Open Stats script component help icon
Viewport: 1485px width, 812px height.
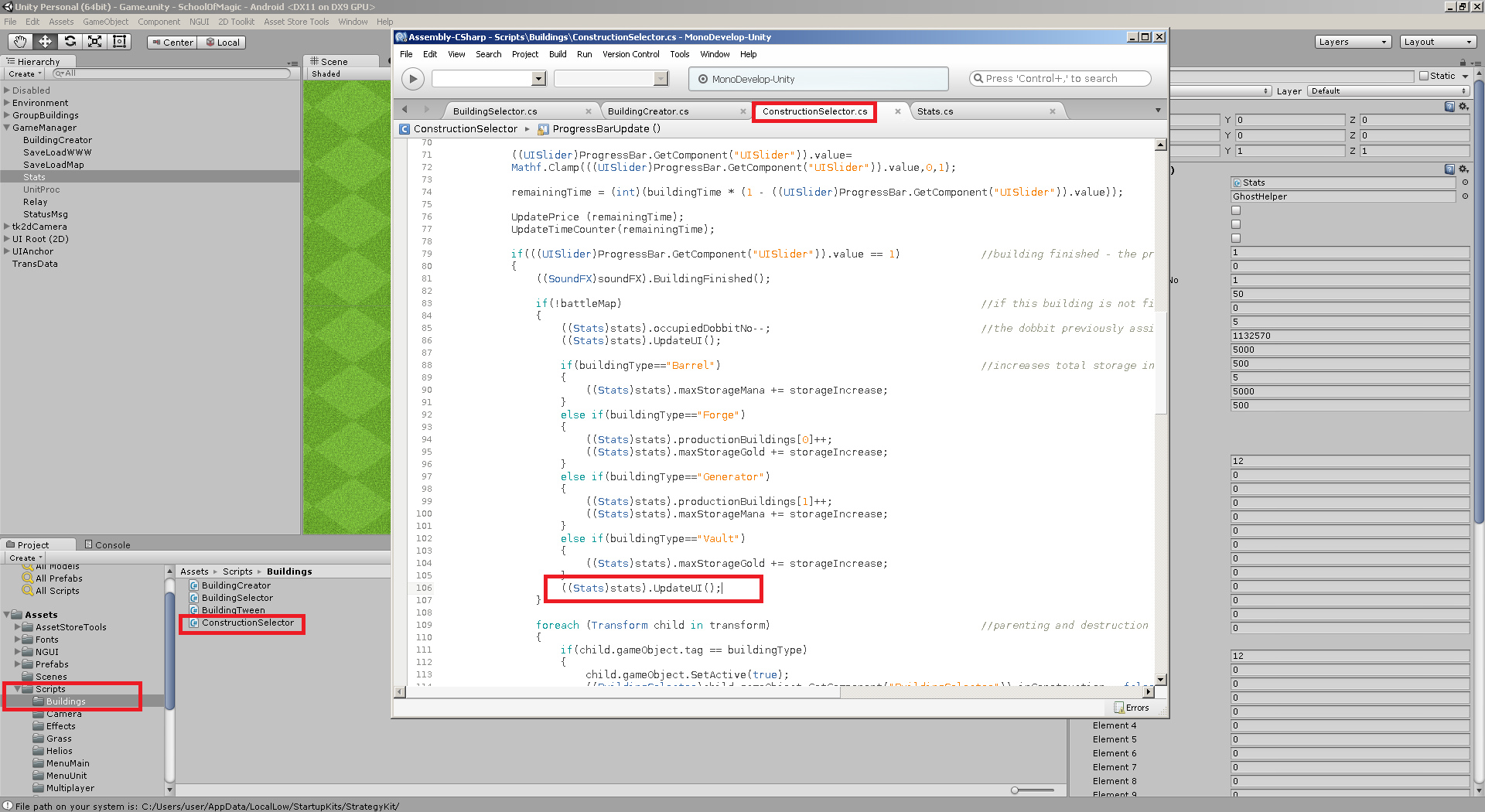[x=1449, y=169]
